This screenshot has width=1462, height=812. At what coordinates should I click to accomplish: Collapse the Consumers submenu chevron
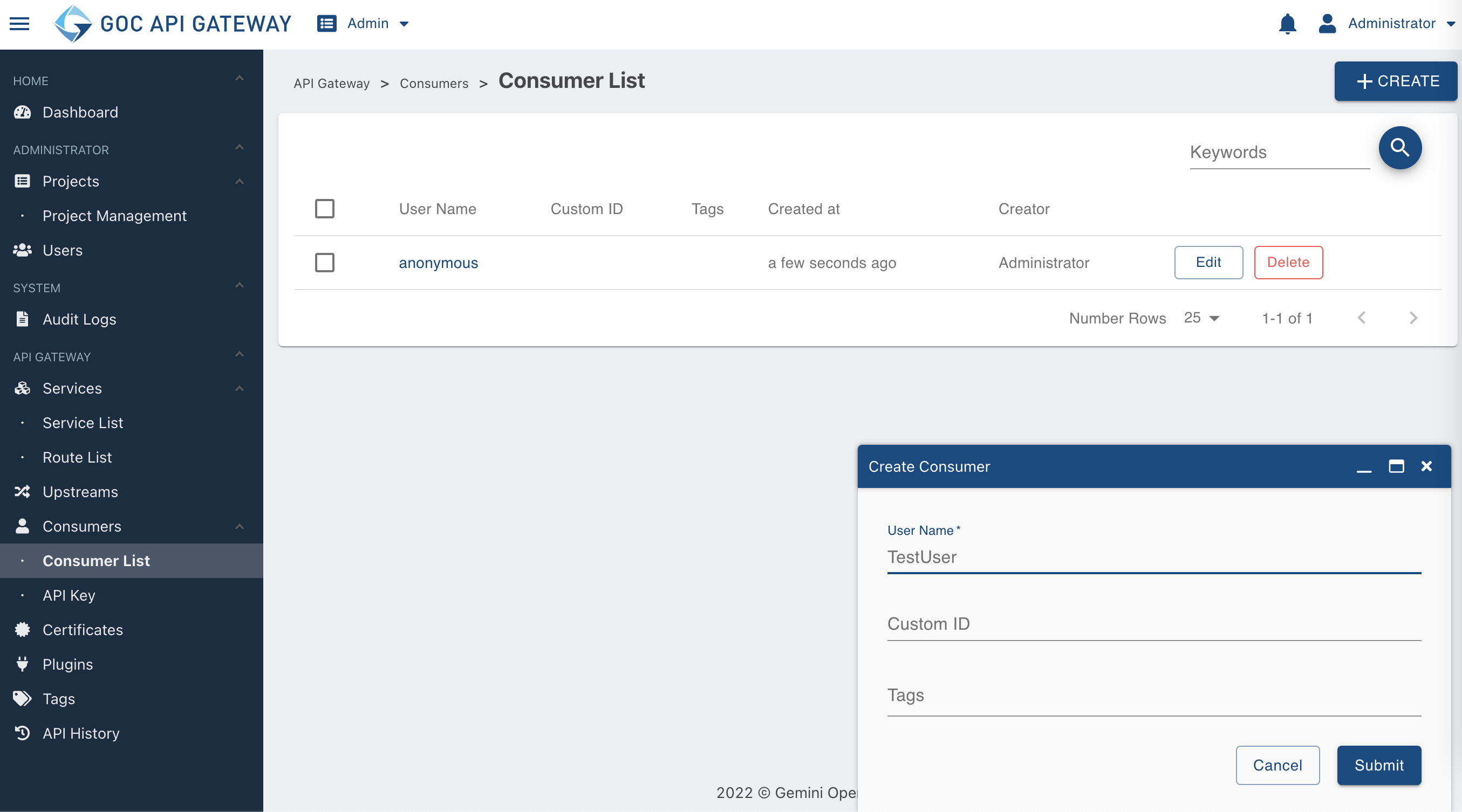click(x=240, y=526)
